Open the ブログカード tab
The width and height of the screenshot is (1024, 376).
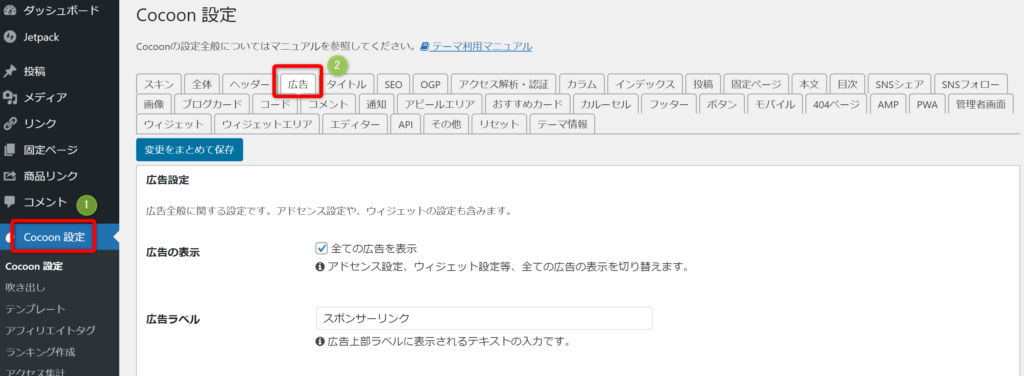[212, 104]
